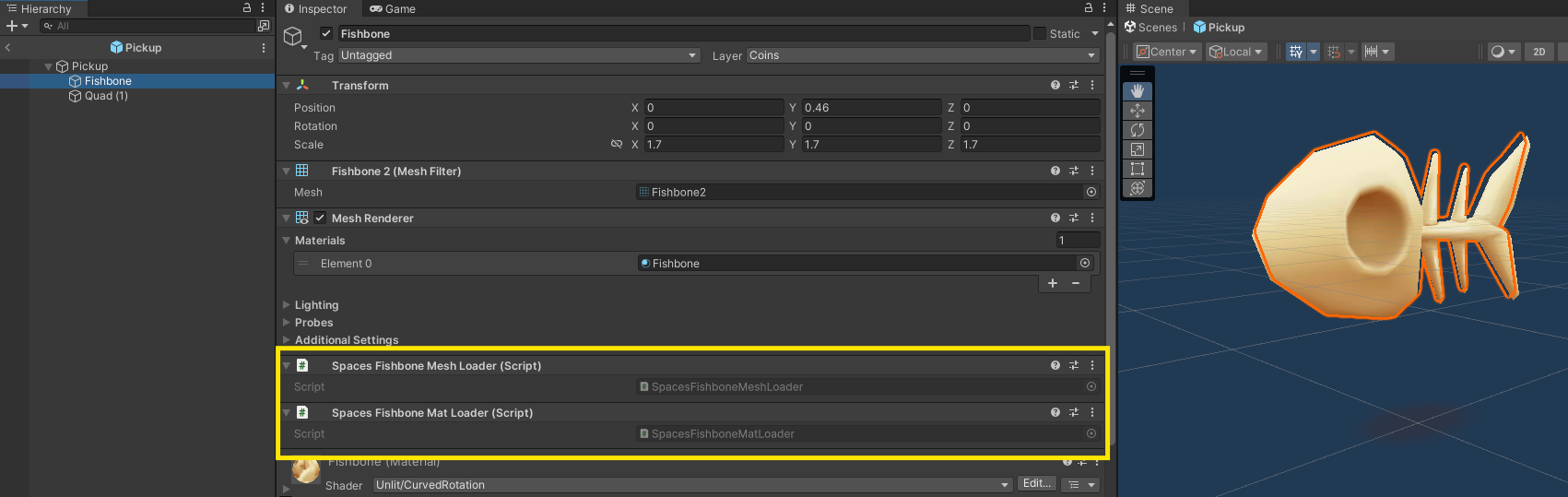Select the Move tool in Scene
This screenshot has height=497, width=1568.
point(1137,111)
